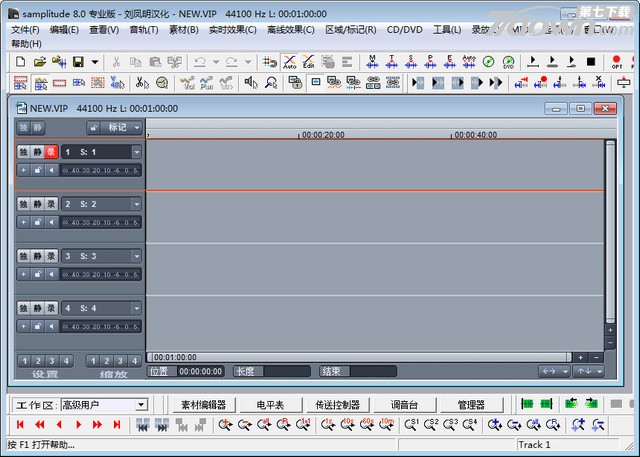
Task: Click the scissors cut icon in top toolbar
Action: click(x=116, y=62)
